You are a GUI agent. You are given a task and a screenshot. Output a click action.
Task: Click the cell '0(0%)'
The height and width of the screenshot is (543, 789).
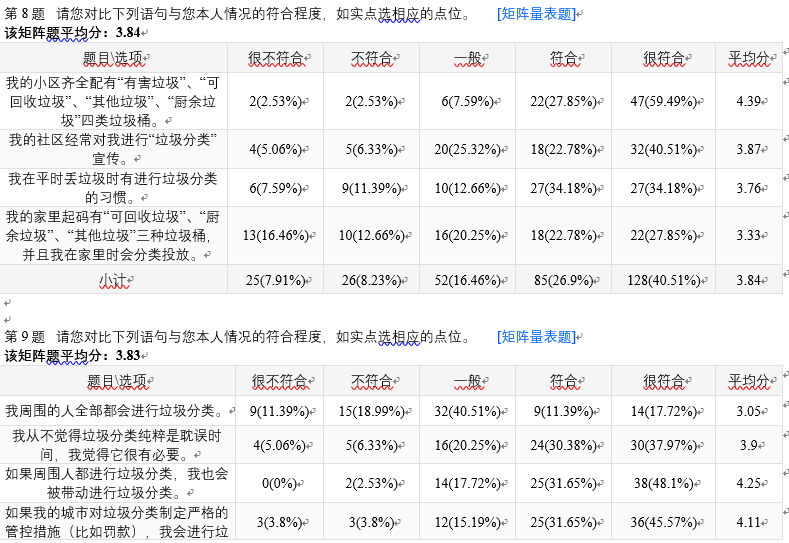279,484
